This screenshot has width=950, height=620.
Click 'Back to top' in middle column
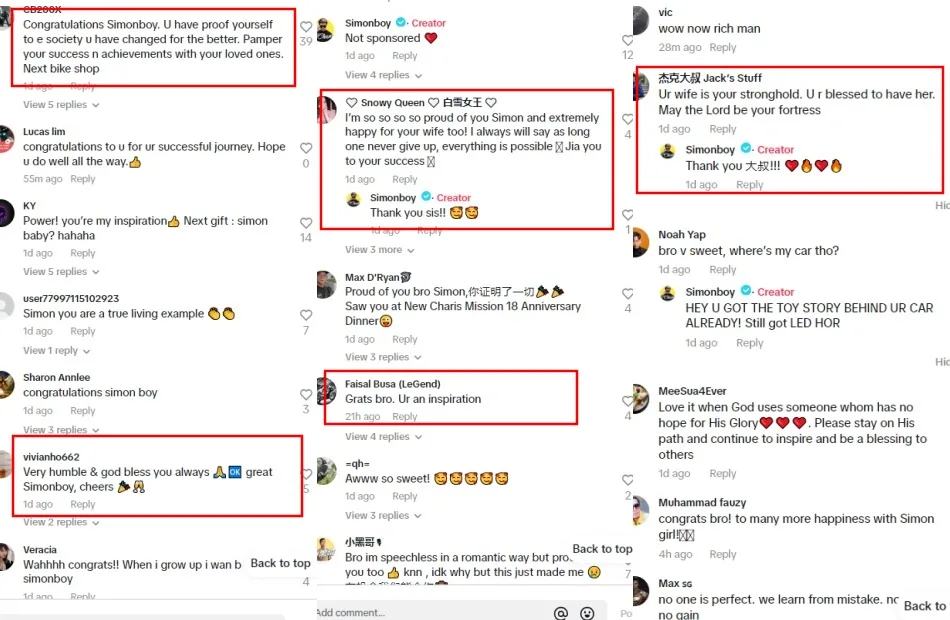click(x=602, y=549)
